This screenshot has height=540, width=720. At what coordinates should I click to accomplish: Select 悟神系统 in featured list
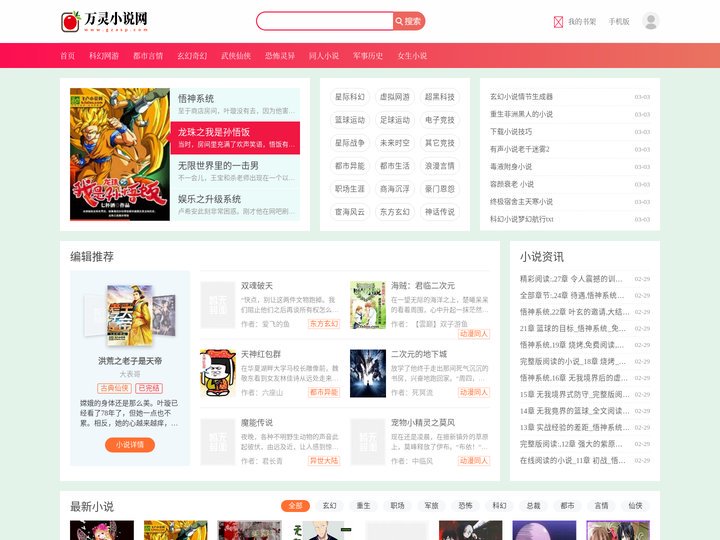[235, 104]
